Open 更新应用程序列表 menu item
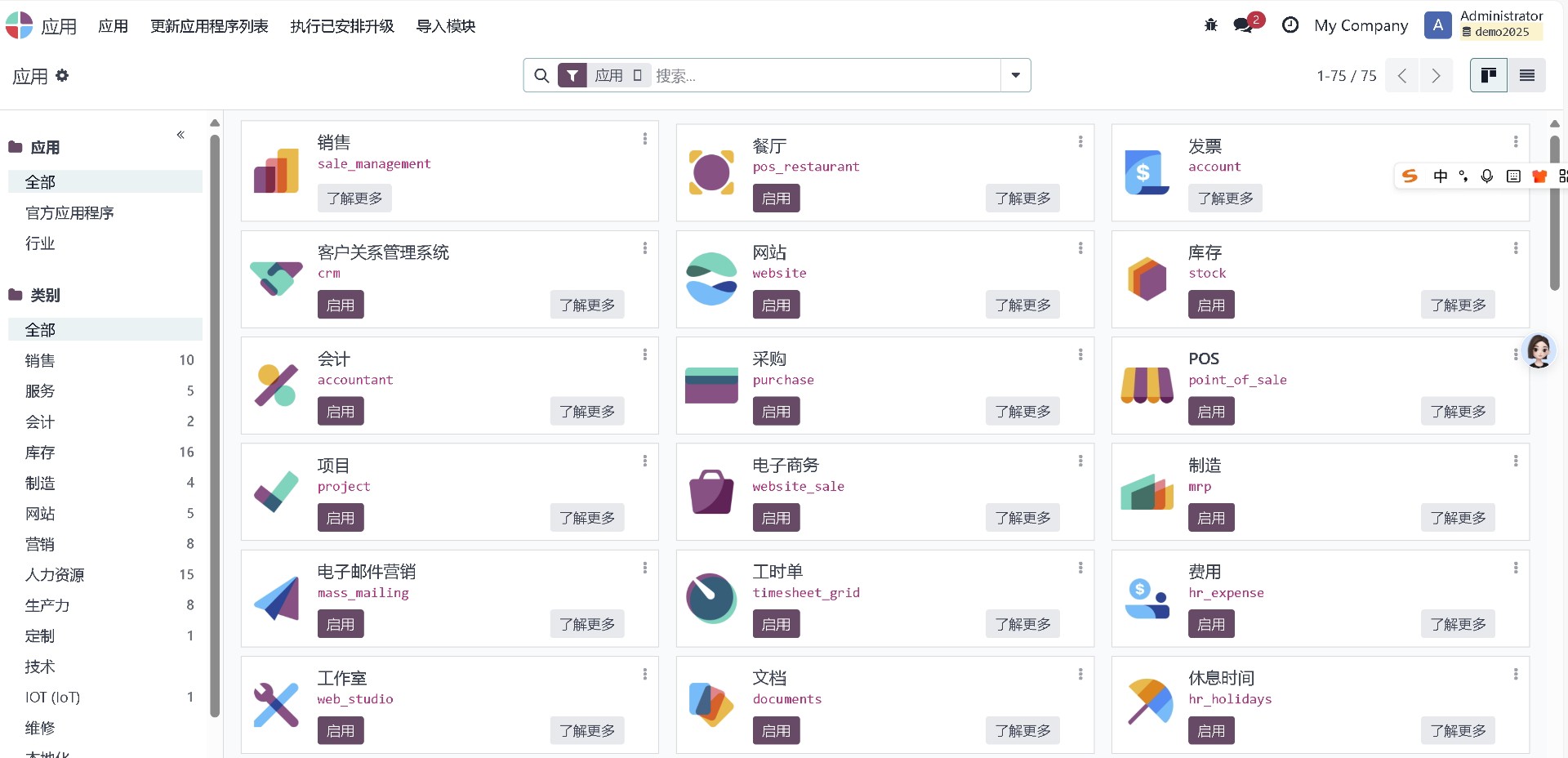 (x=209, y=26)
